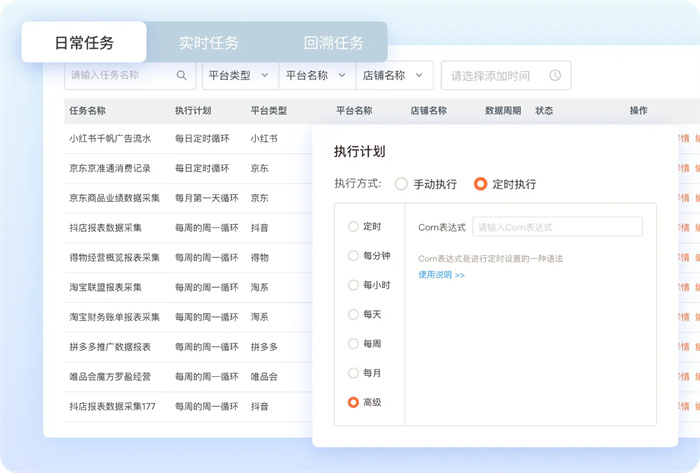
Task: Pick the 每周 schedule radio button
Action: click(353, 343)
